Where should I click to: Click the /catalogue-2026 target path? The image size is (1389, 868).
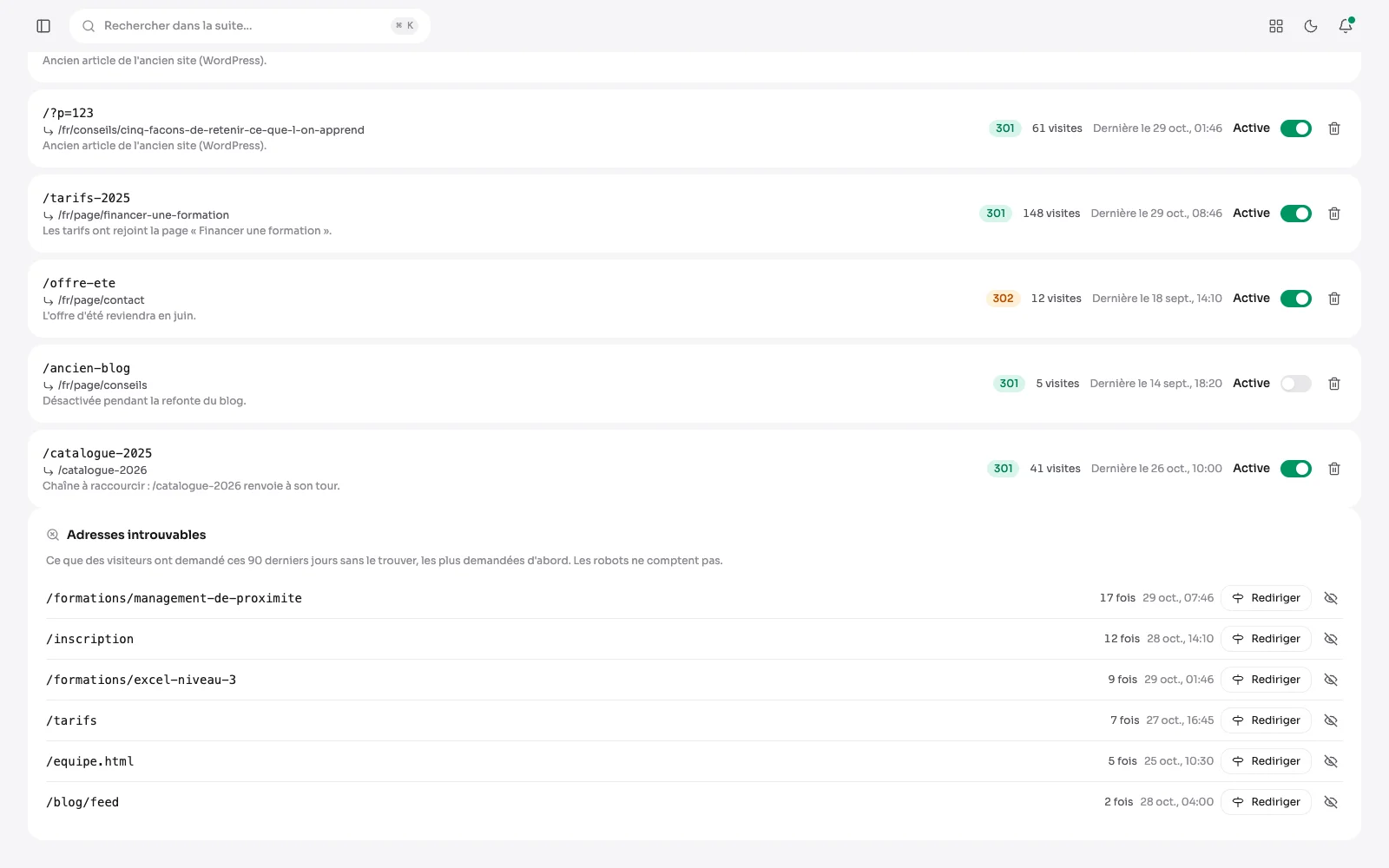[x=102, y=470]
